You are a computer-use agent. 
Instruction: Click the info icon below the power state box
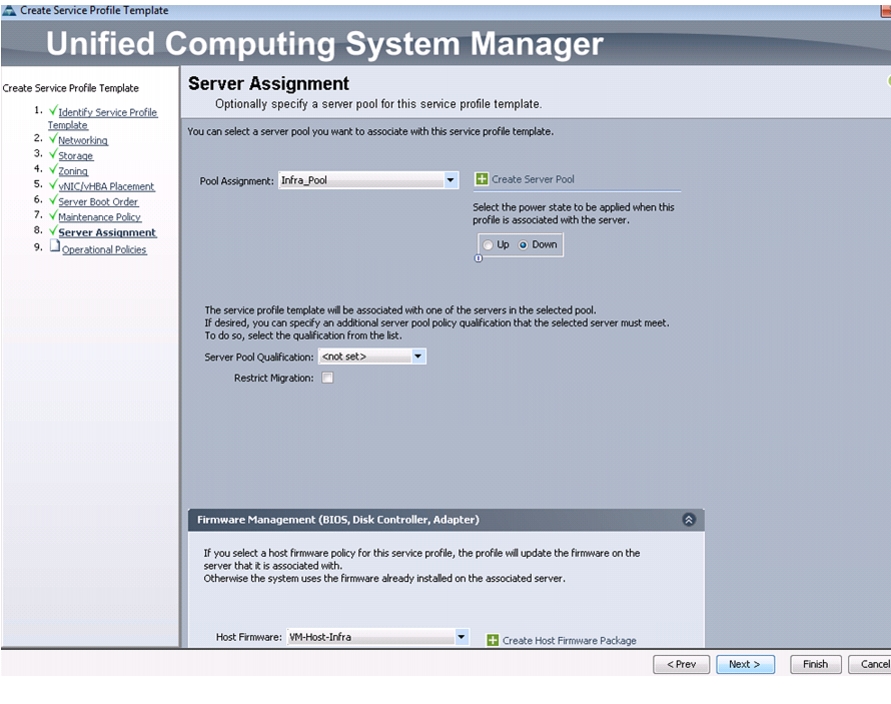478,258
